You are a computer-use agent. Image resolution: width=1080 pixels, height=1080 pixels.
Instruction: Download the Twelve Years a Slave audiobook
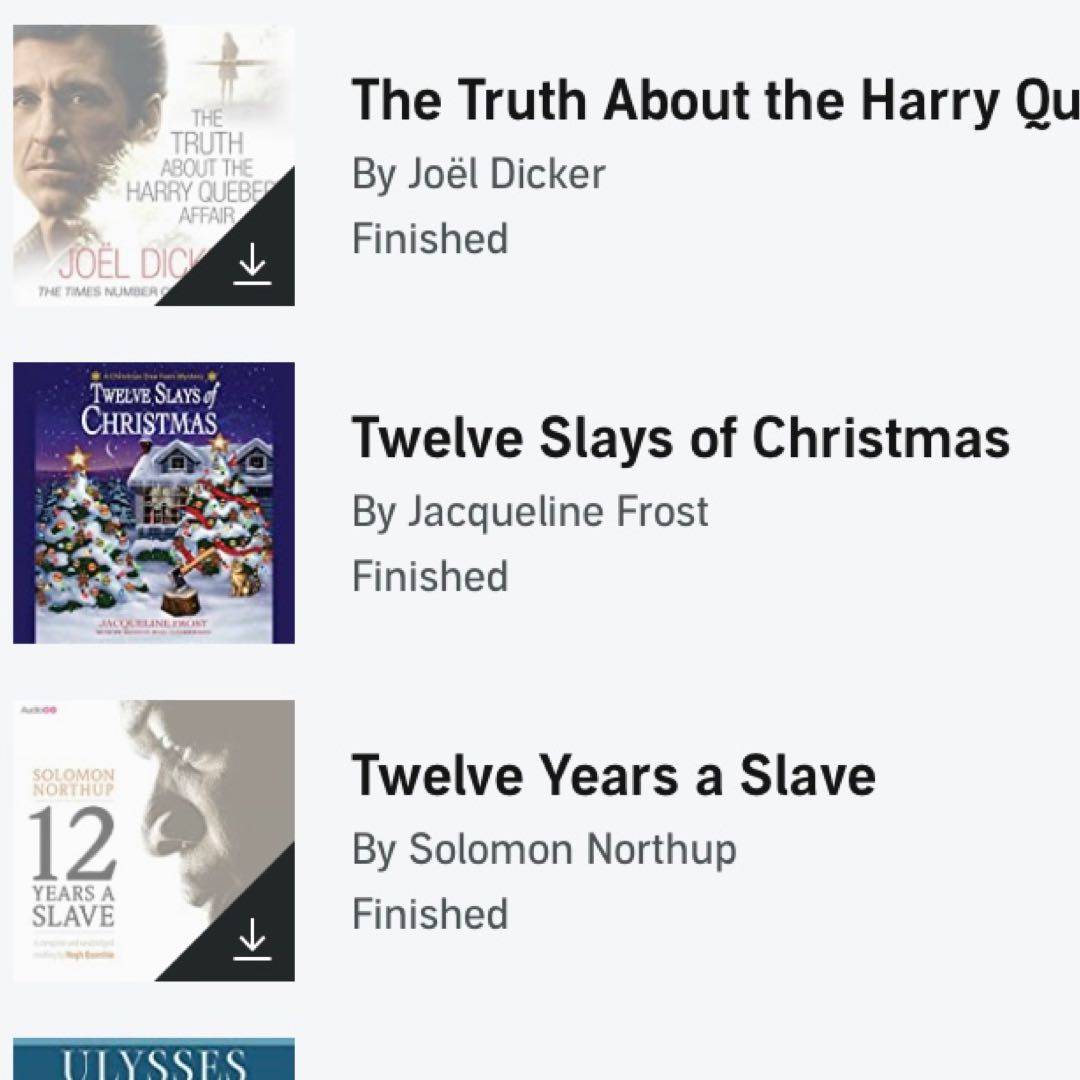tap(252, 940)
